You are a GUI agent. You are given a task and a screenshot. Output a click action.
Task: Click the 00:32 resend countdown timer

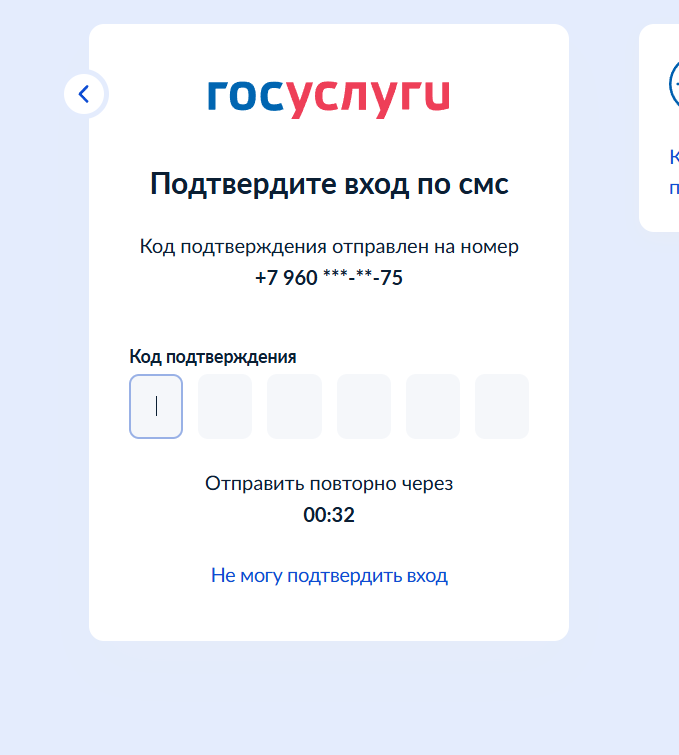coord(329,515)
